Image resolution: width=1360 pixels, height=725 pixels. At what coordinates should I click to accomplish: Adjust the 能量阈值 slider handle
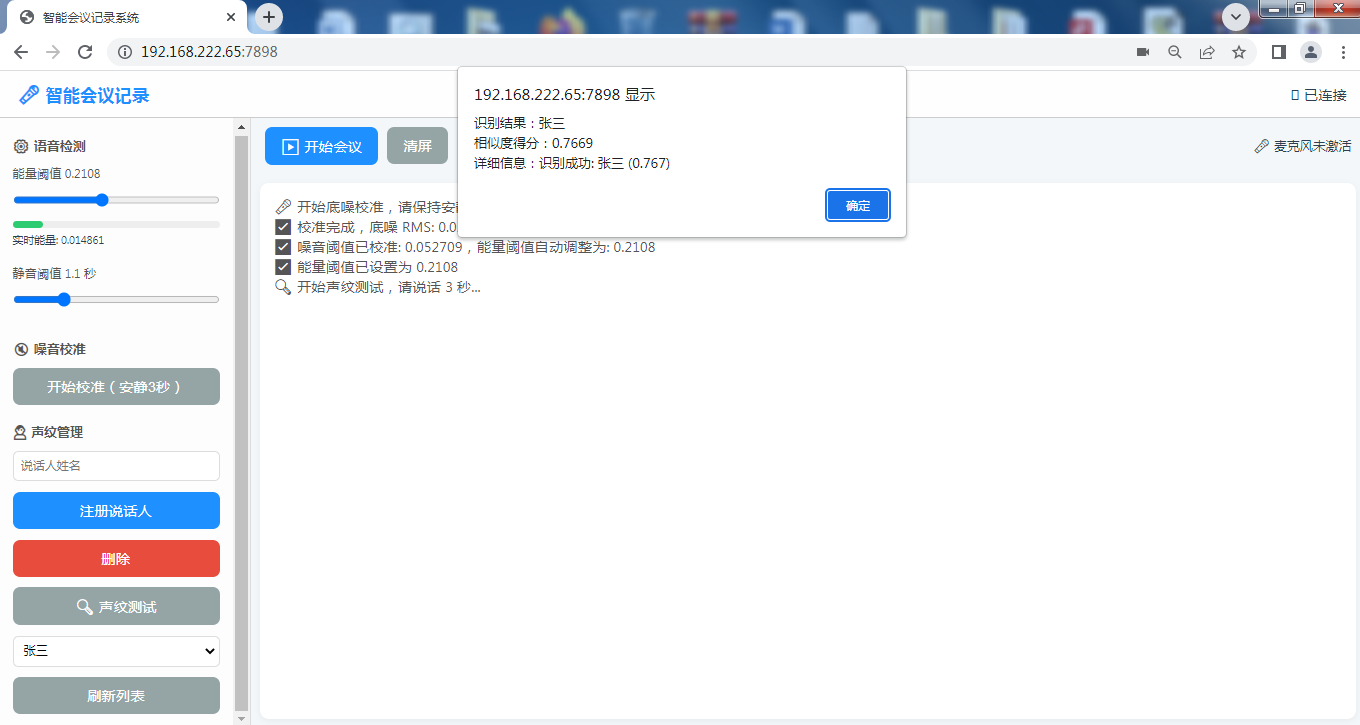[102, 200]
